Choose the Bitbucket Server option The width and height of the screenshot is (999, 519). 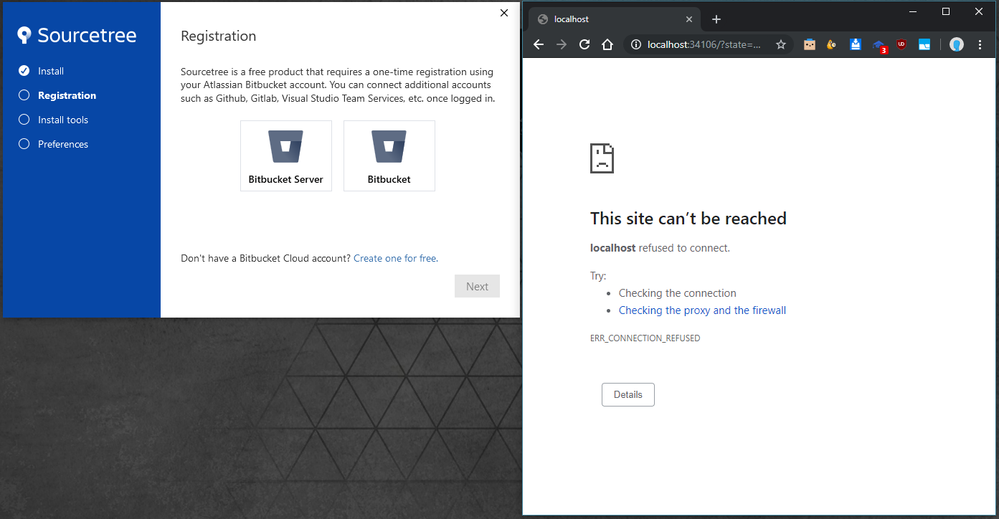(286, 156)
